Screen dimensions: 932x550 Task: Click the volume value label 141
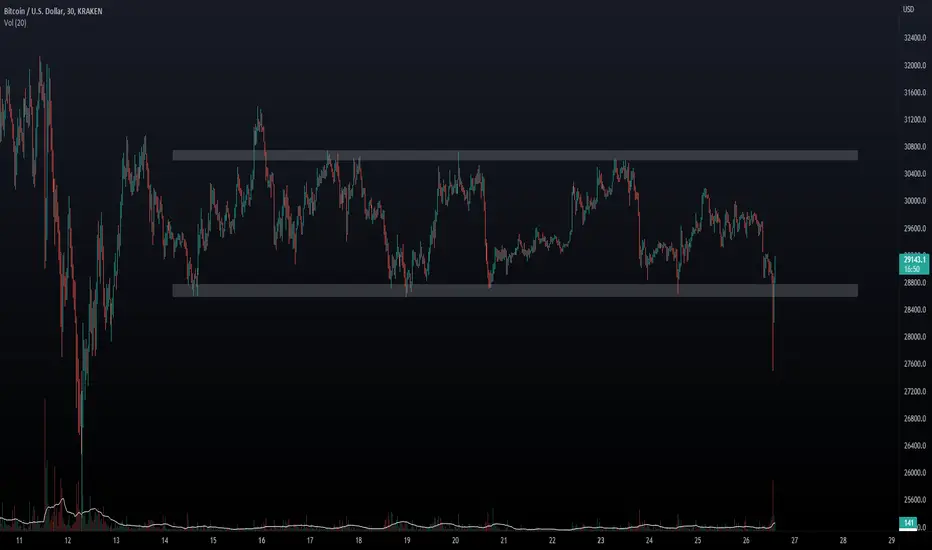pyautogui.click(x=908, y=523)
